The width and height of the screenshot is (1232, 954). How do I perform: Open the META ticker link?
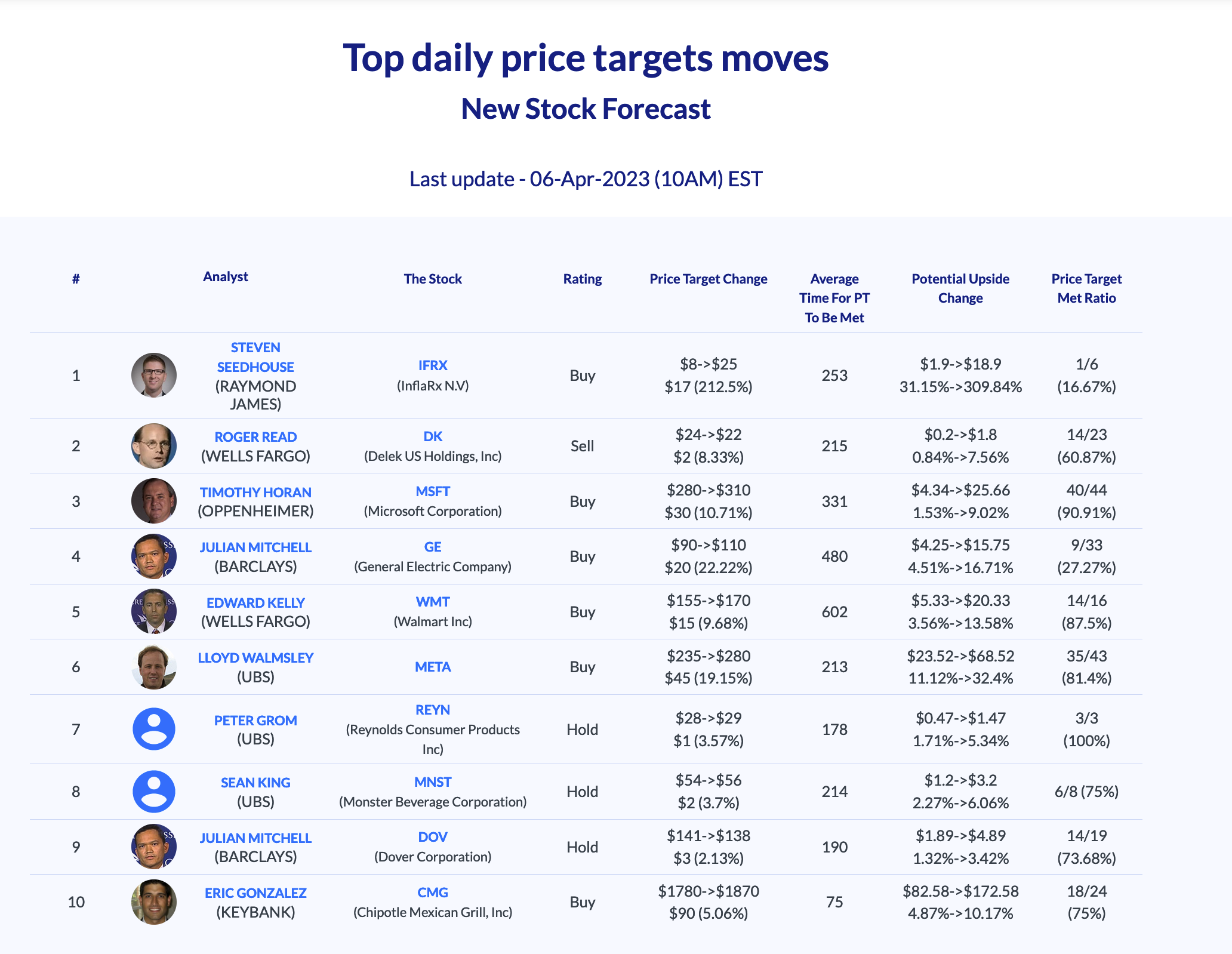(x=433, y=667)
